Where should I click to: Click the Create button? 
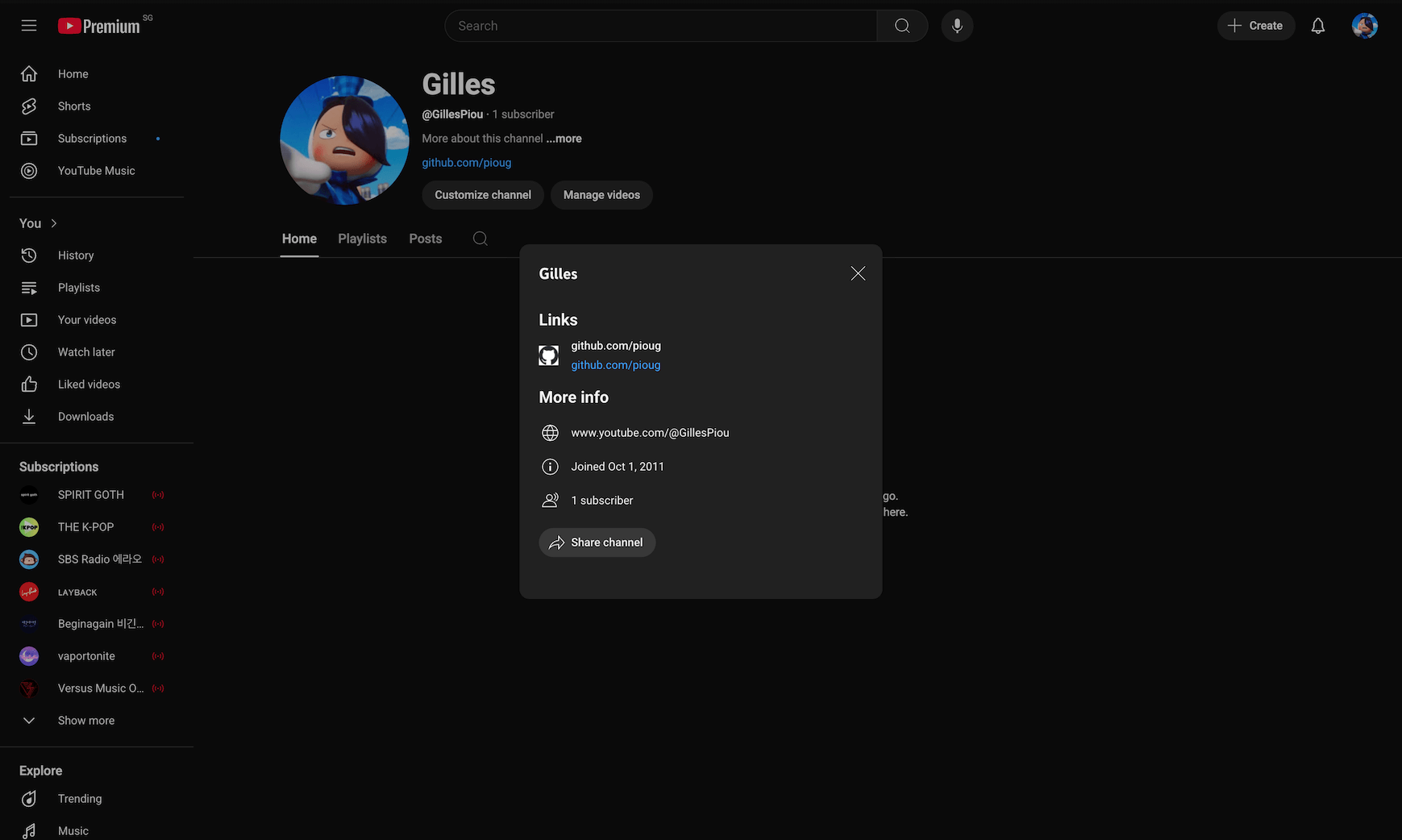(x=1256, y=26)
